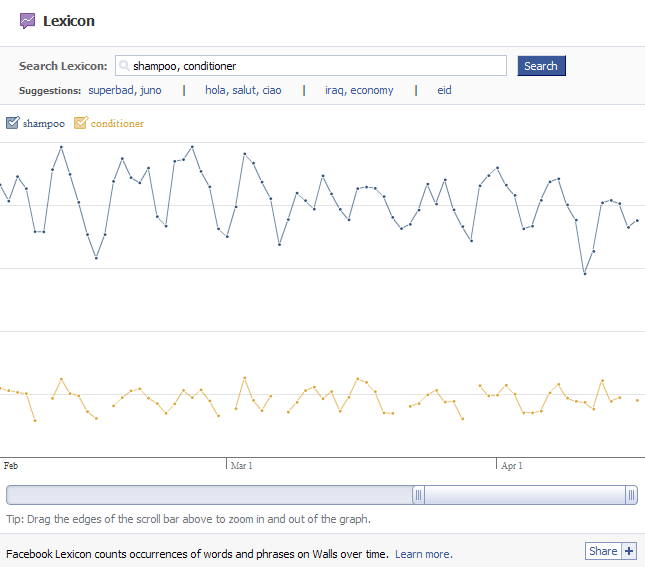Select the 'superbad, juno' suggestion
Screen dimensions: 645x567
(125, 90)
